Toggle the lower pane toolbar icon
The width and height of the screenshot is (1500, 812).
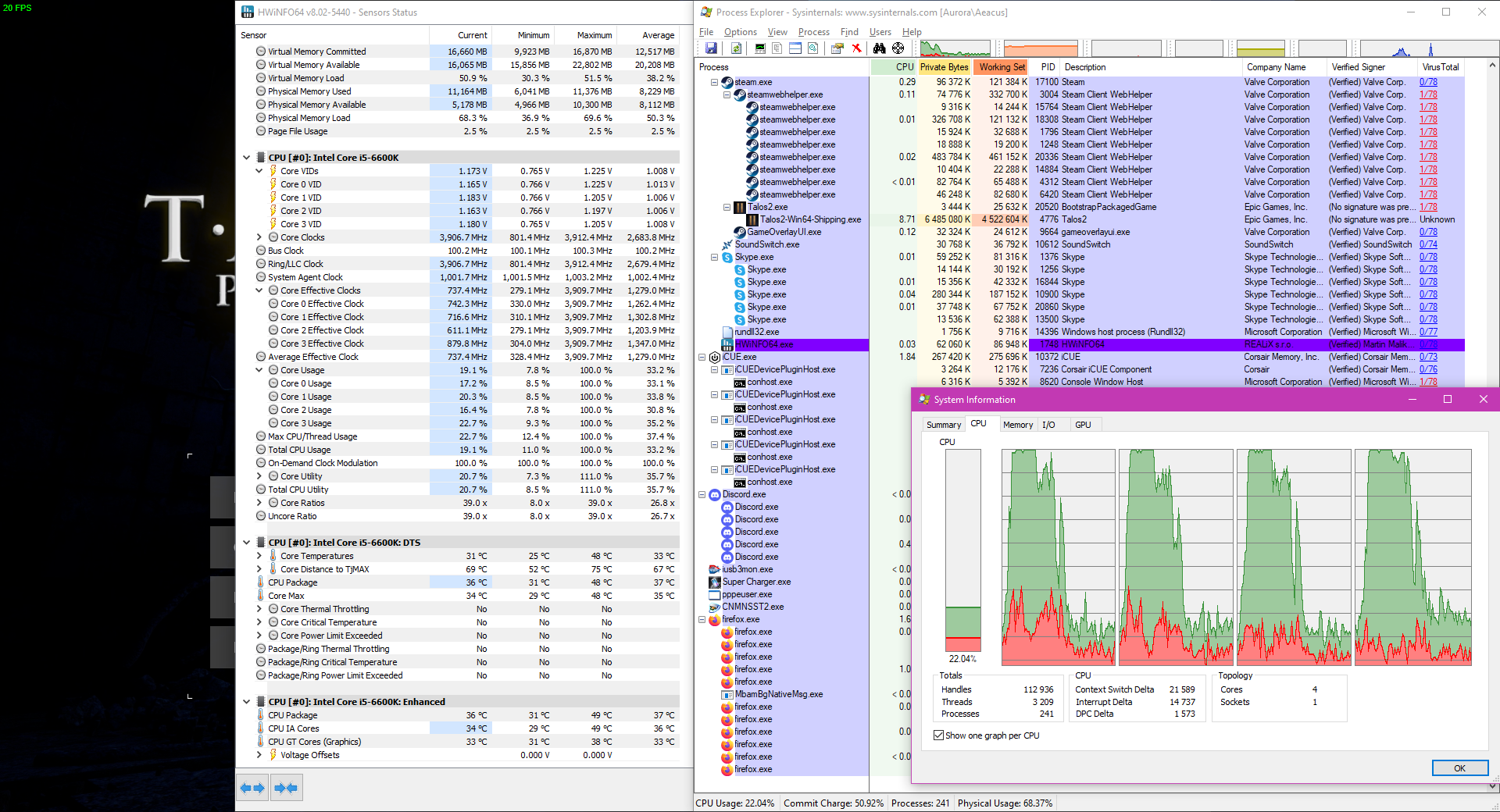tap(795, 48)
